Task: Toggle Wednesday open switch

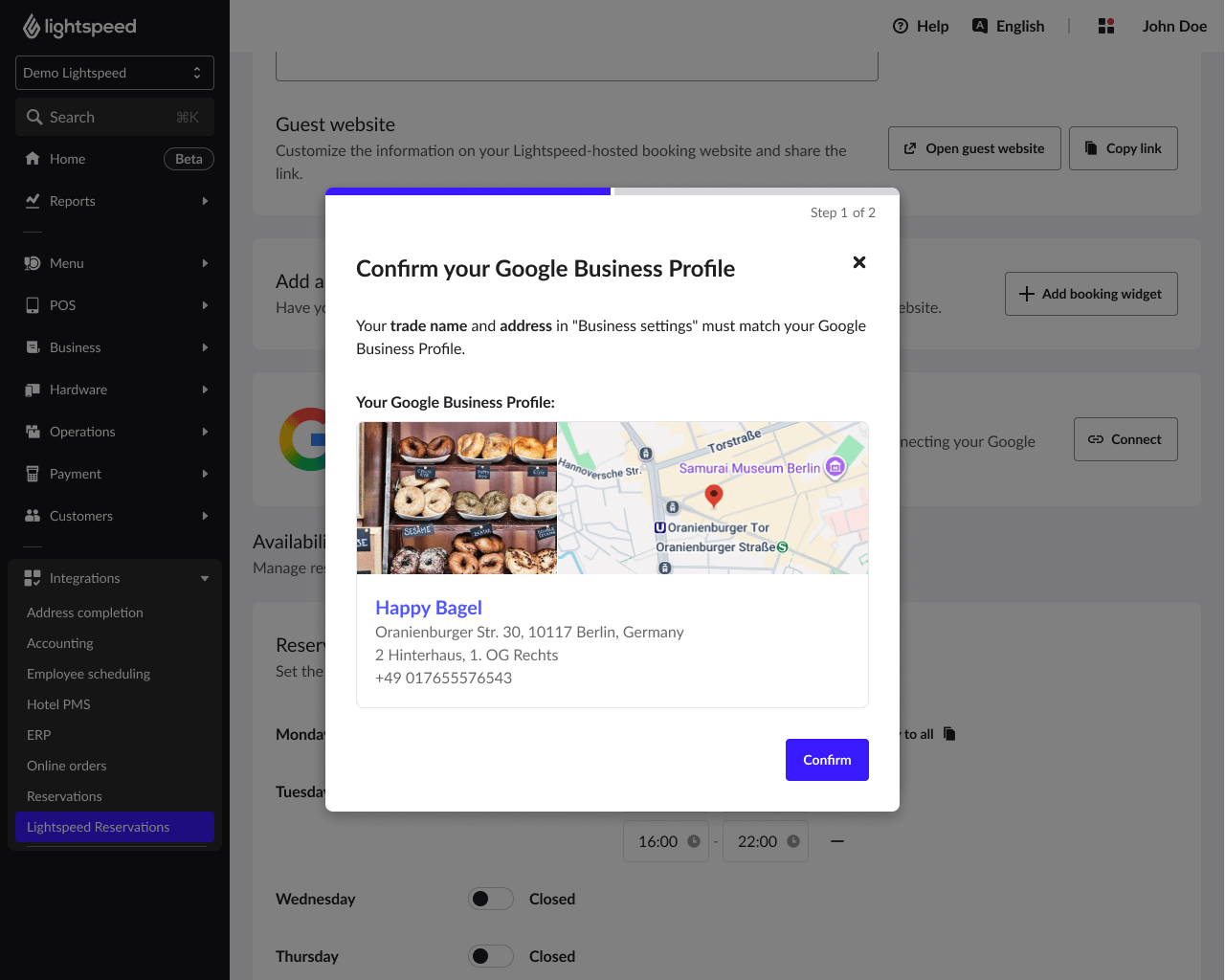Action: point(491,899)
